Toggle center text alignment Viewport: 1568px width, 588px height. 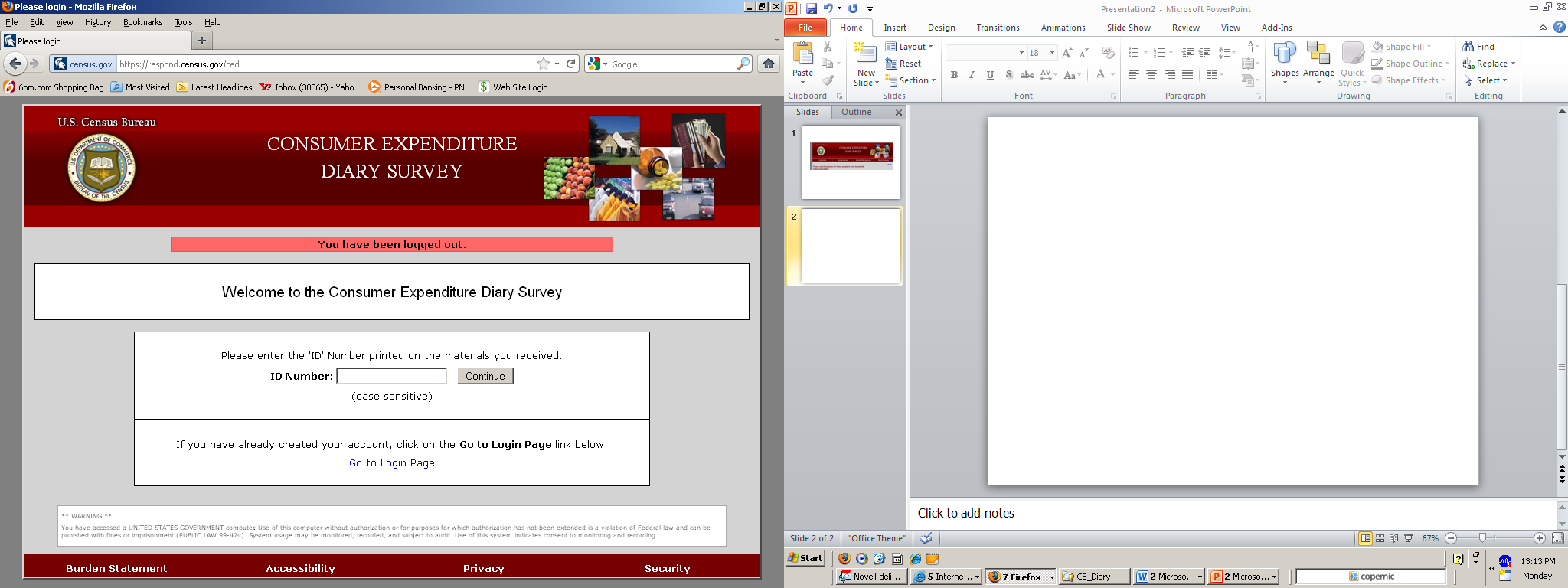point(1151,75)
